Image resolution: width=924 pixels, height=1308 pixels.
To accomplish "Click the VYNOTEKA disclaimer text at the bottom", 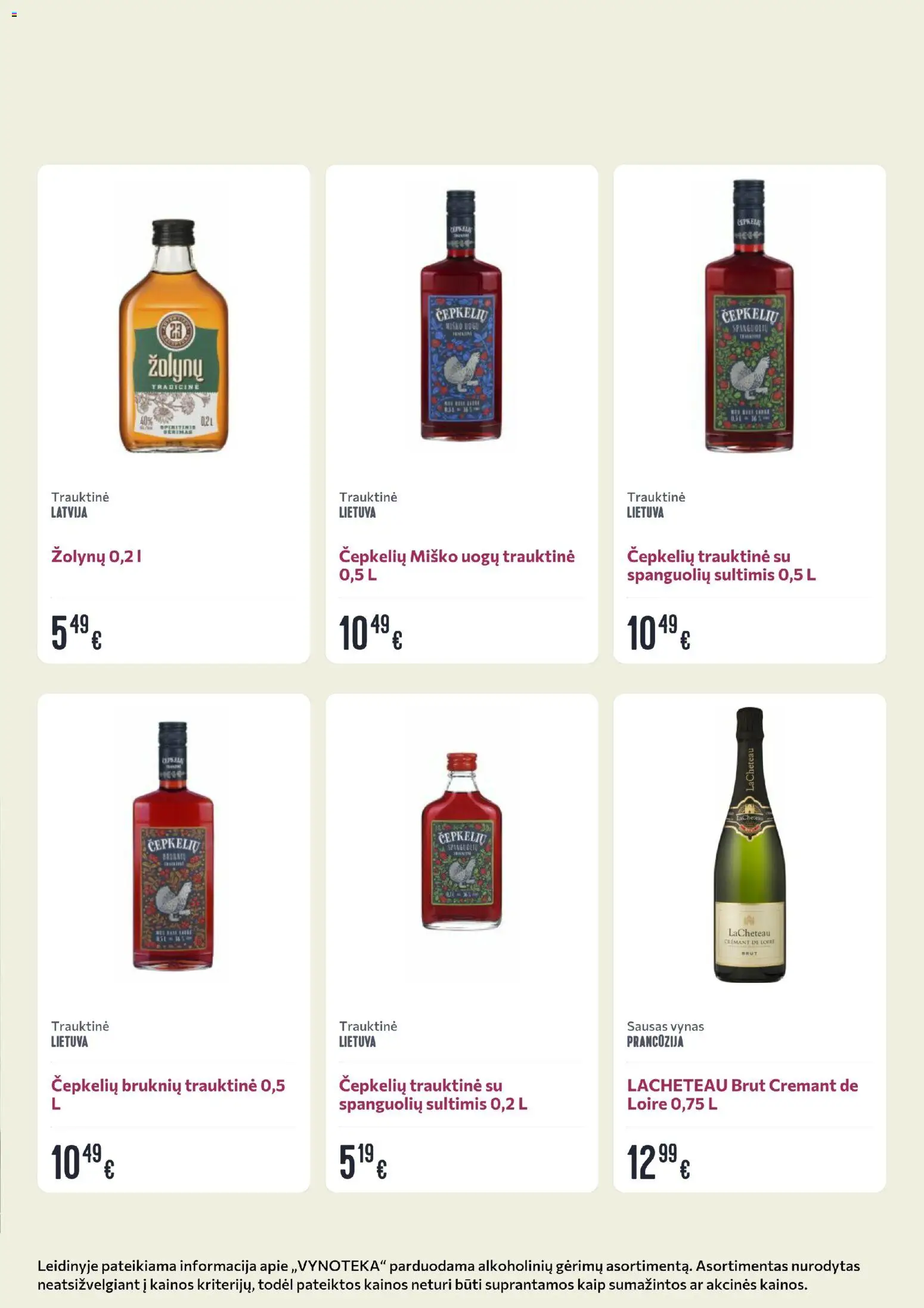I will [448, 1275].
